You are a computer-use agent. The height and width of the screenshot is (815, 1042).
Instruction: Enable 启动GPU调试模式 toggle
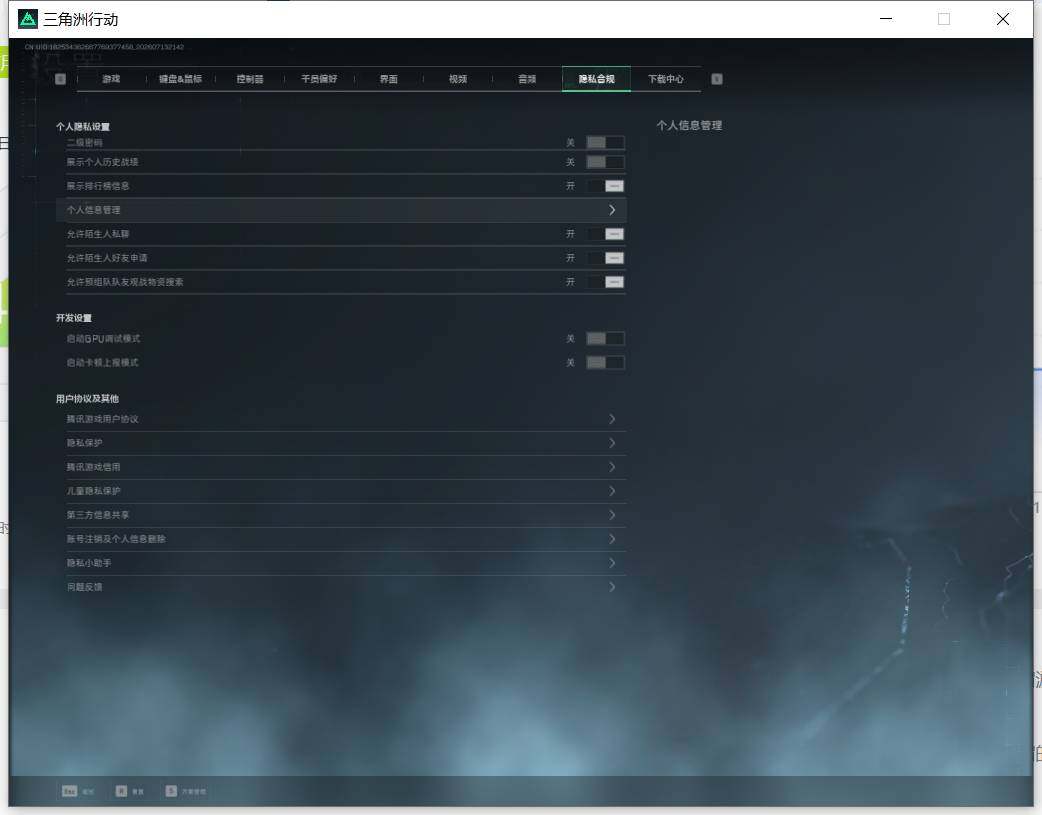(x=605, y=338)
